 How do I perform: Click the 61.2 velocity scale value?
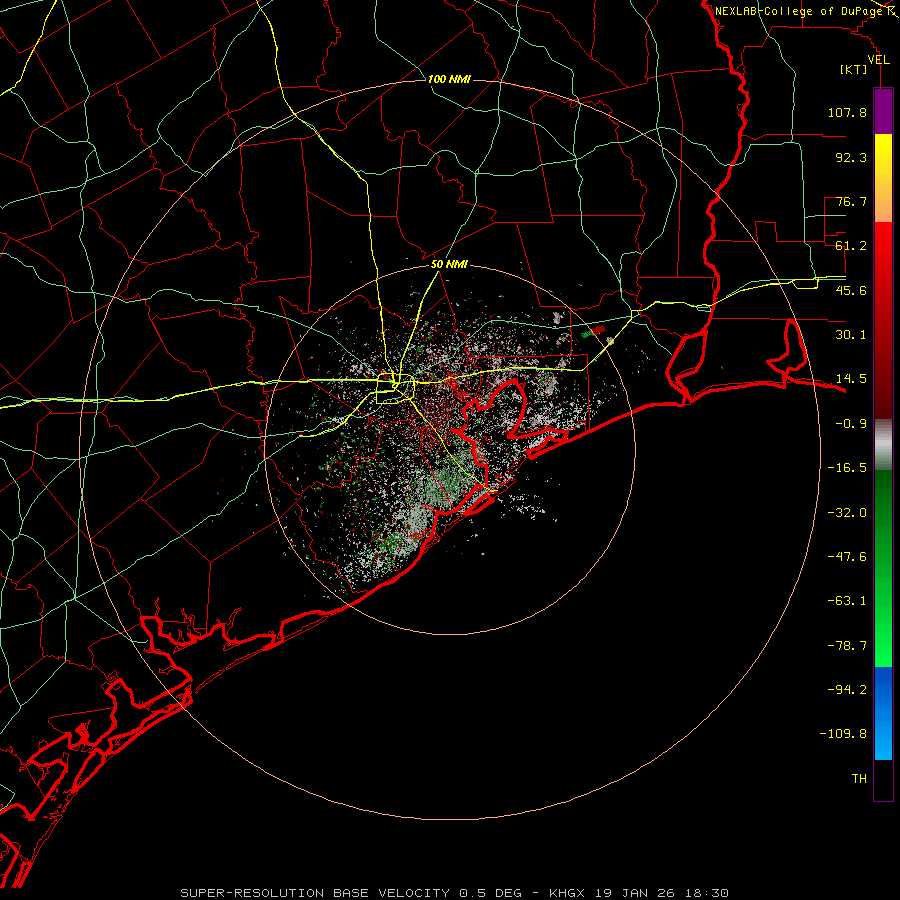pyautogui.click(x=851, y=246)
